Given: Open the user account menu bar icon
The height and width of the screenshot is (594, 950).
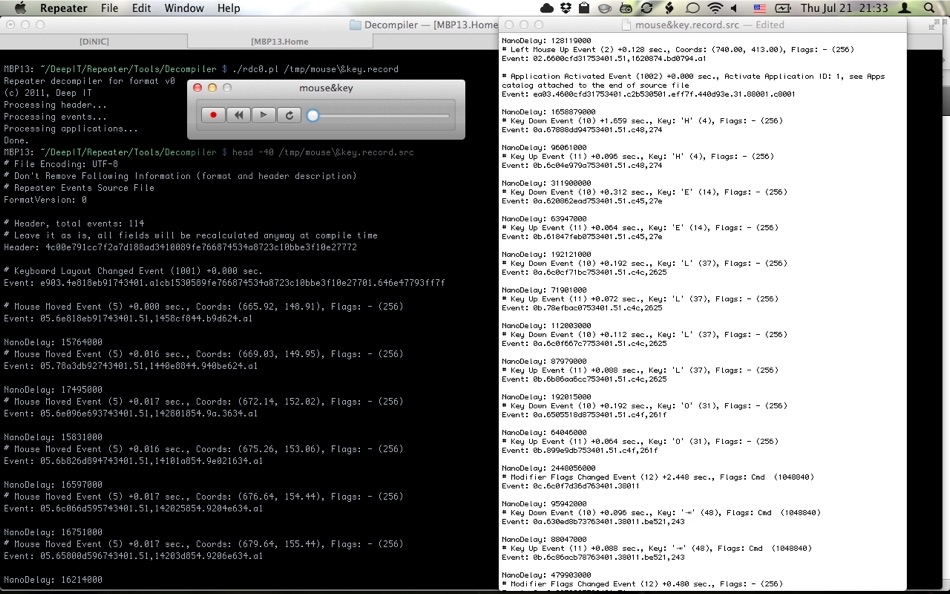Looking at the screenshot, I should [x=905, y=8].
